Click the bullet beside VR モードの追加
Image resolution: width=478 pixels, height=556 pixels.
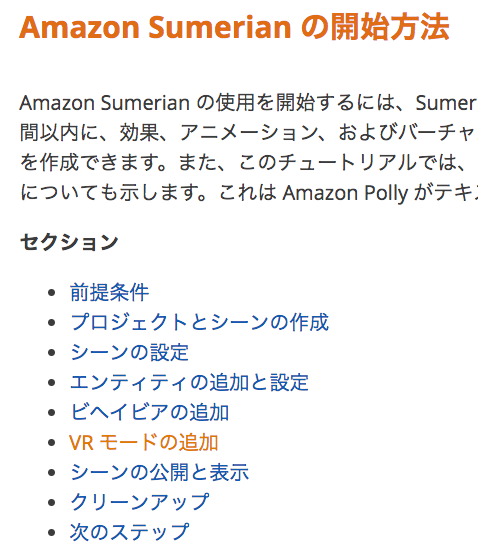[x=52, y=443]
